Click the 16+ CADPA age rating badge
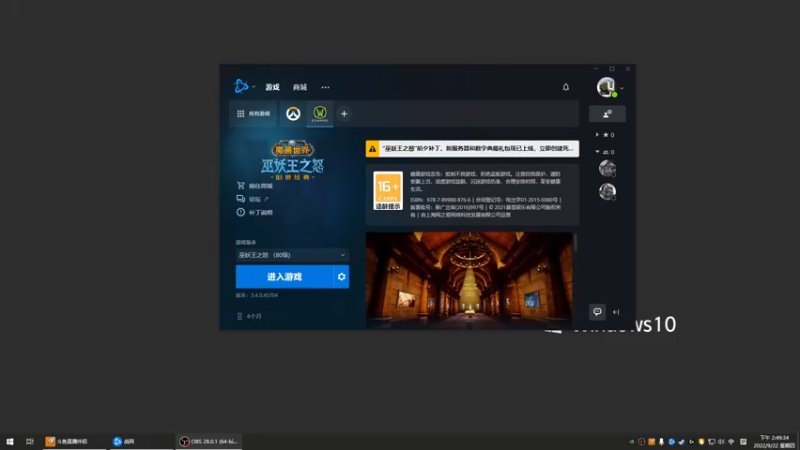Image resolution: width=800 pixels, height=450 pixels. [x=388, y=191]
